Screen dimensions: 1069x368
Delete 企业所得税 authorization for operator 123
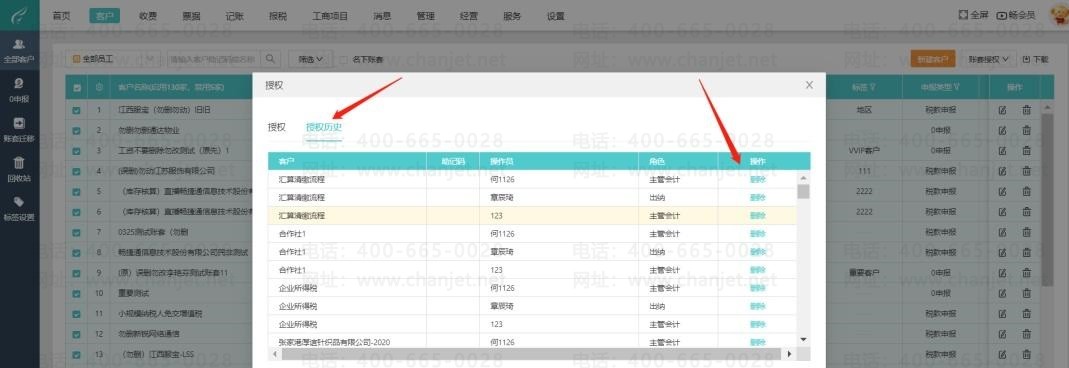(757, 324)
